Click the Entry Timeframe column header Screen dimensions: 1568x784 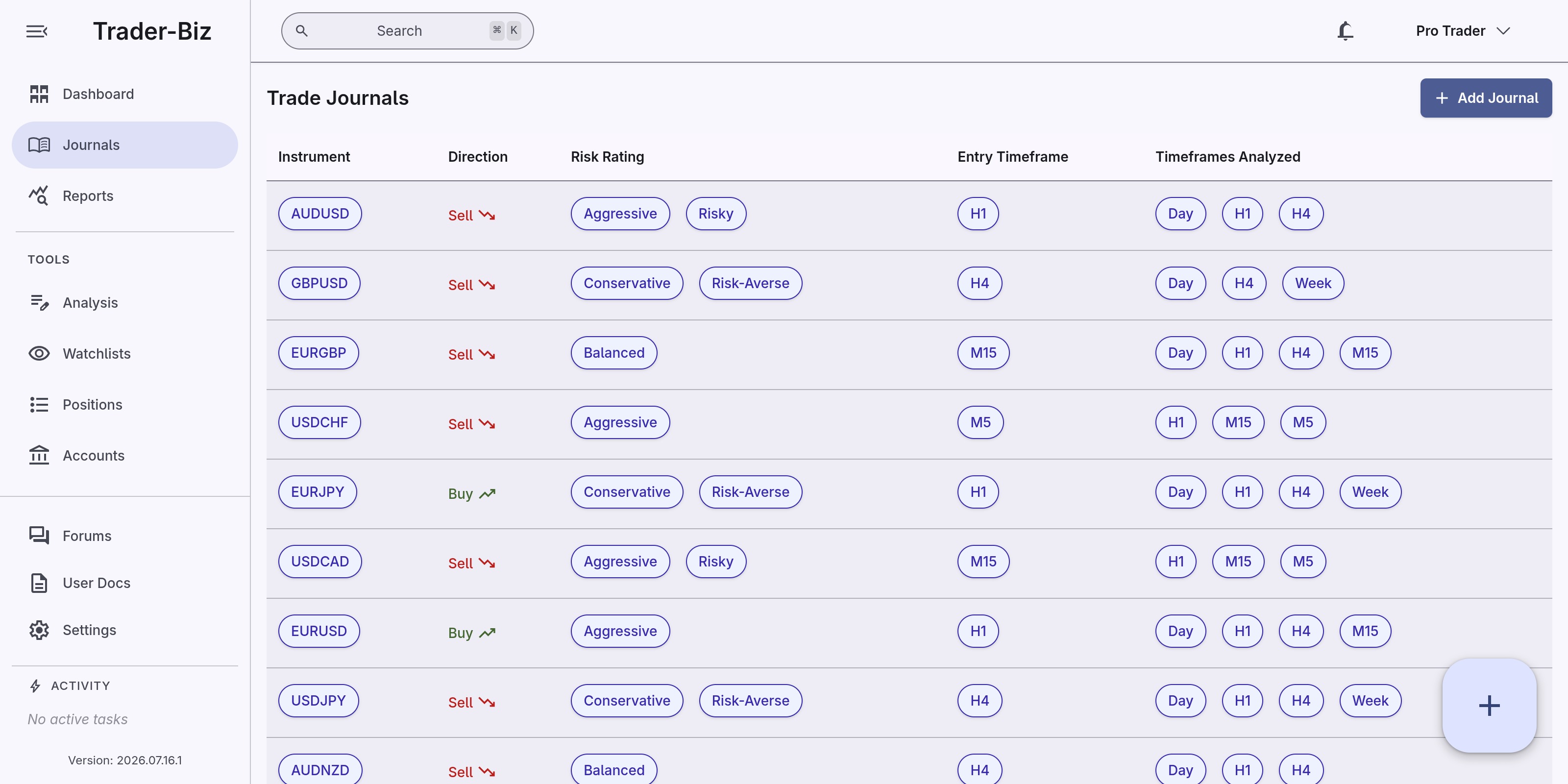(1013, 156)
